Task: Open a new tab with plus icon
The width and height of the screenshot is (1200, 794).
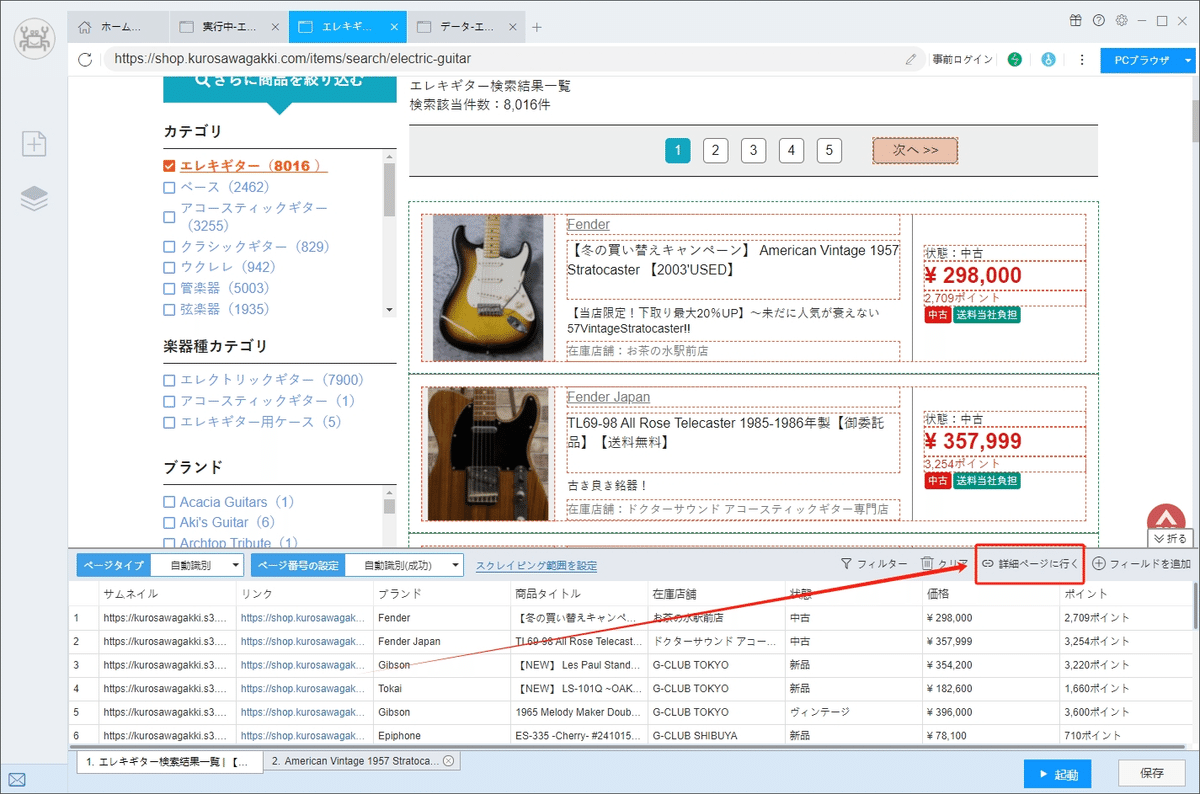Action: pos(536,27)
